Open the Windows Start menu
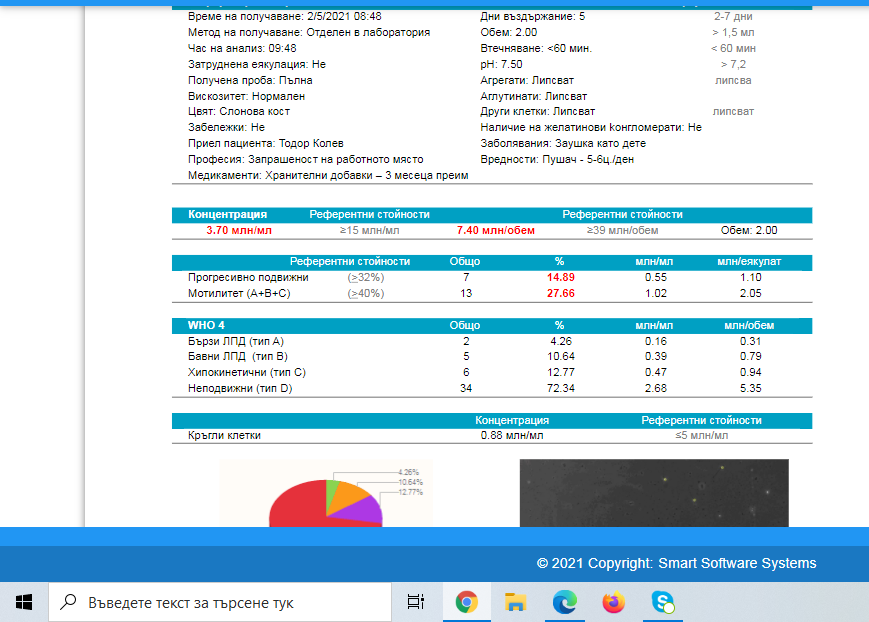The height and width of the screenshot is (622, 869). click(24, 602)
